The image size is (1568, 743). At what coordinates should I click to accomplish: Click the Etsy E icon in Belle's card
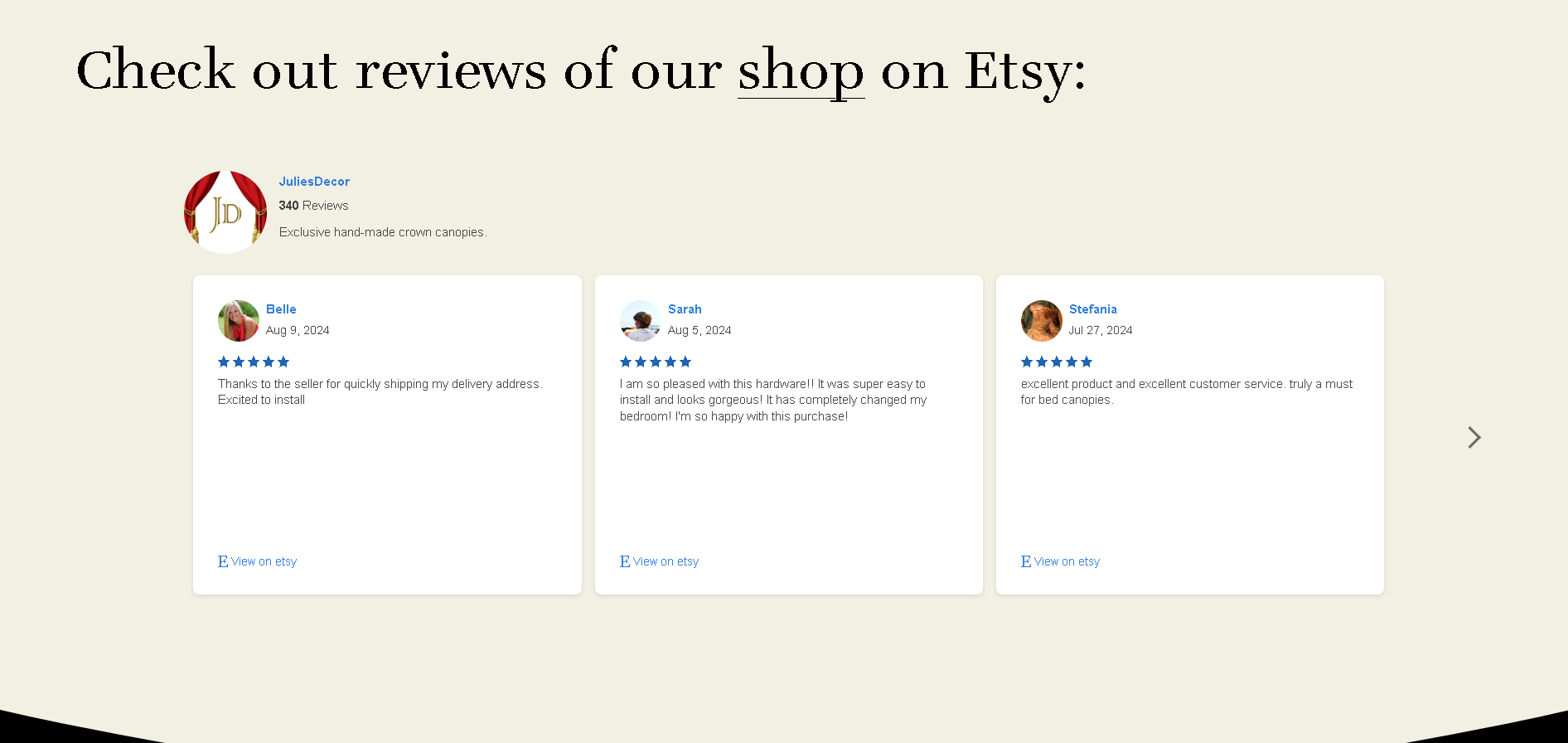pyautogui.click(x=223, y=561)
